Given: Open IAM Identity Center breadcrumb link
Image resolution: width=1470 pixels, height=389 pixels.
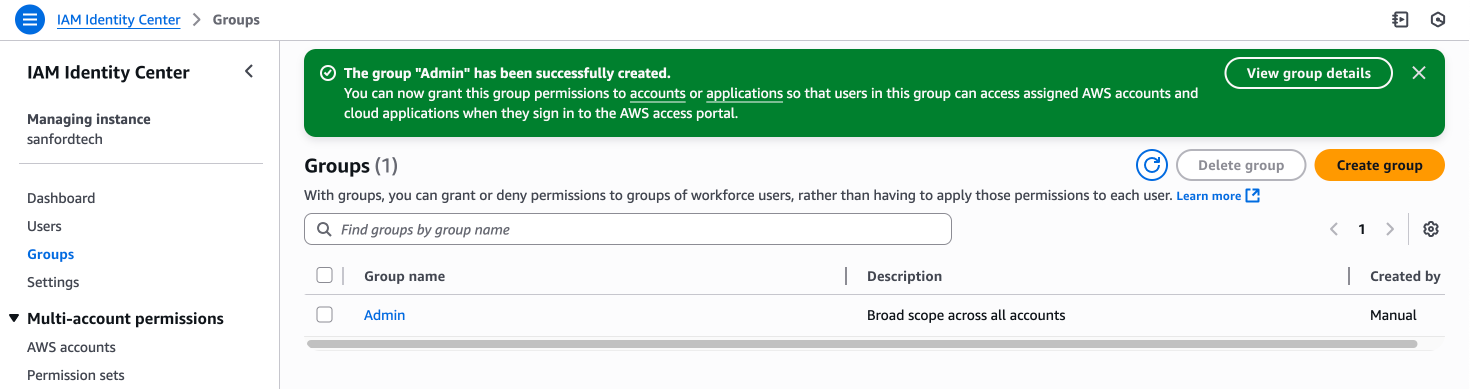Looking at the screenshot, I should pyautogui.click(x=119, y=19).
